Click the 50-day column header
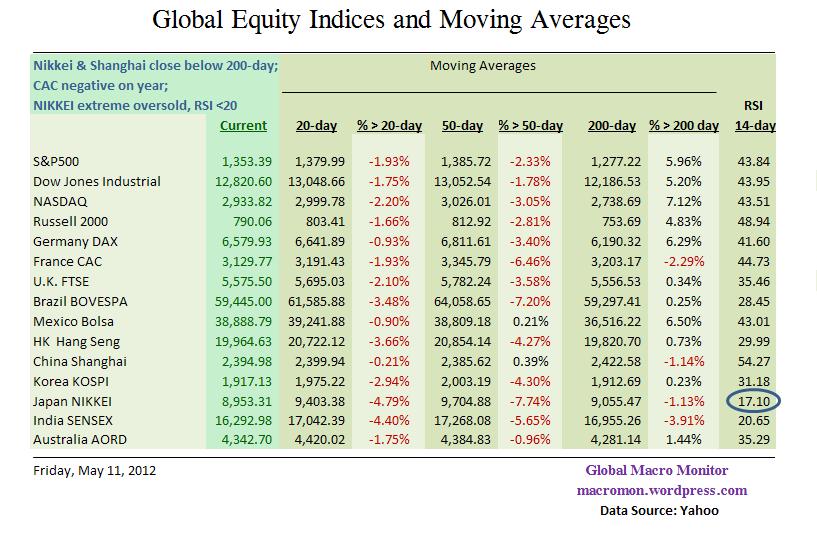The height and width of the screenshot is (540, 817). (462, 126)
